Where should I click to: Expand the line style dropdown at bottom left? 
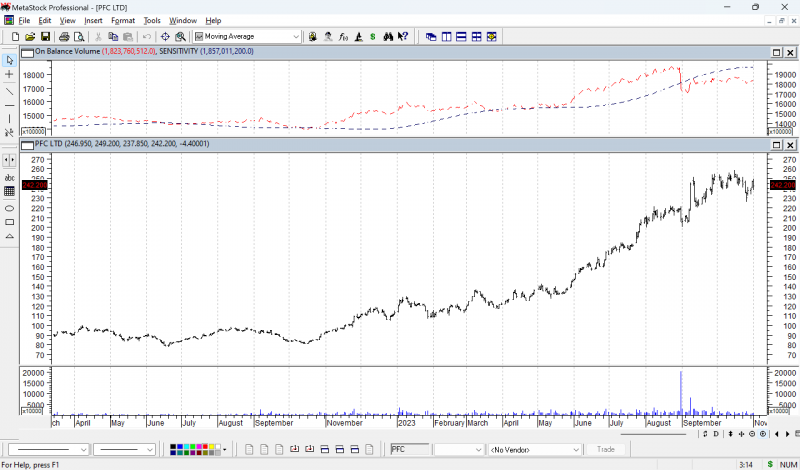click(x=82, y=450)
